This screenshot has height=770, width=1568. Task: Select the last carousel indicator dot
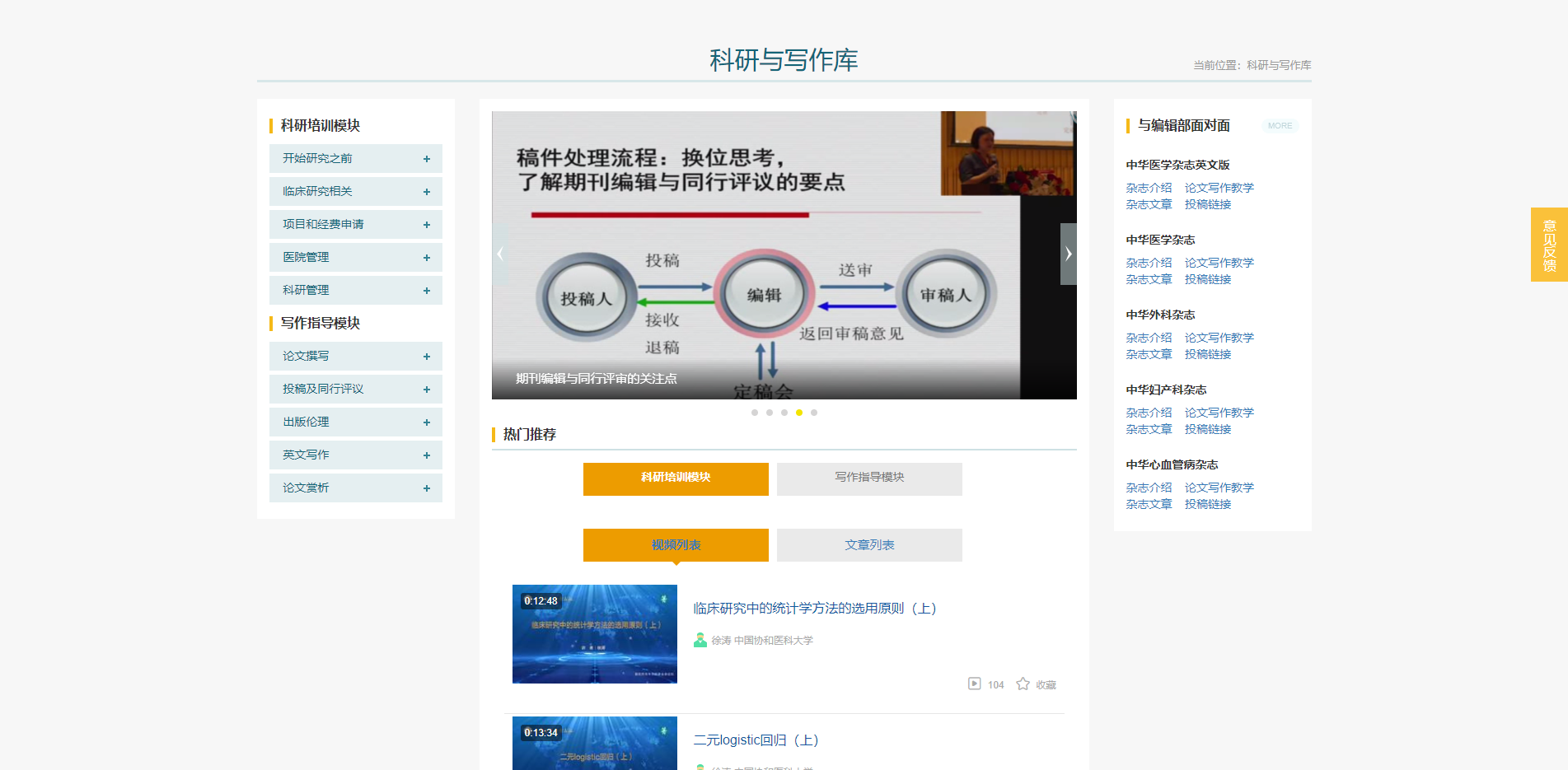[x=814, y=413]
